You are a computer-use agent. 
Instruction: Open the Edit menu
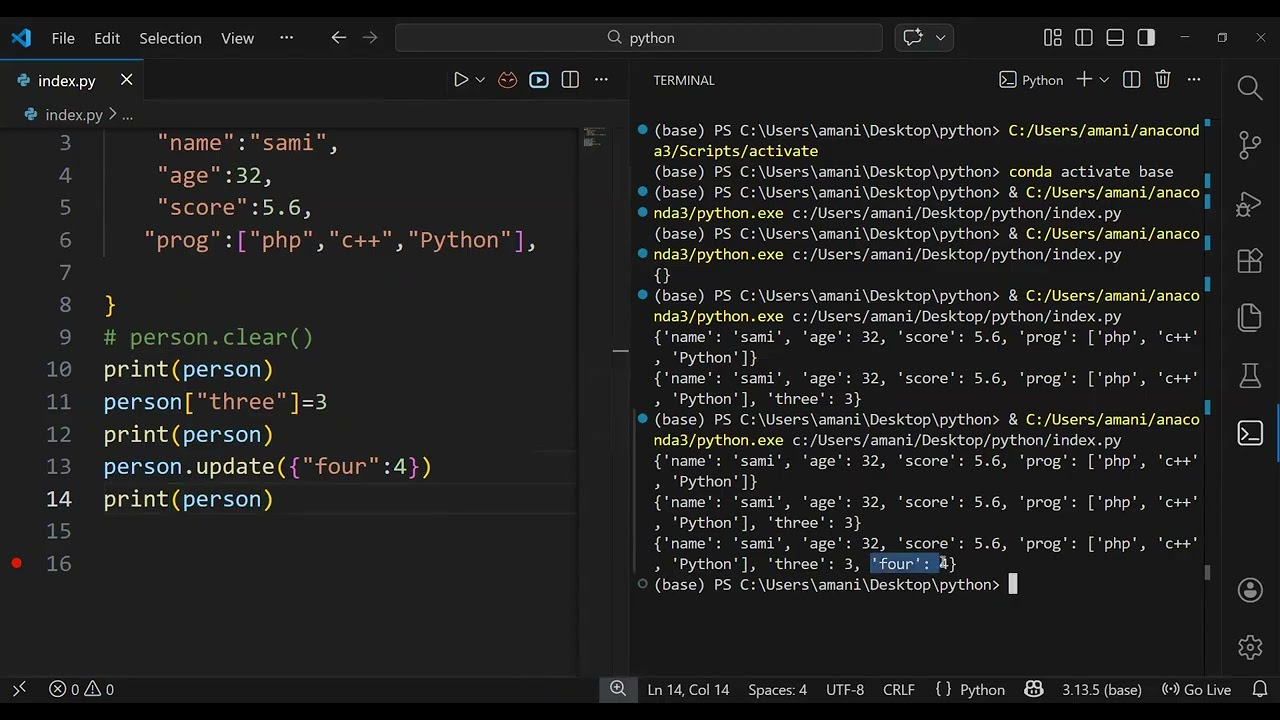coord(107,38)
